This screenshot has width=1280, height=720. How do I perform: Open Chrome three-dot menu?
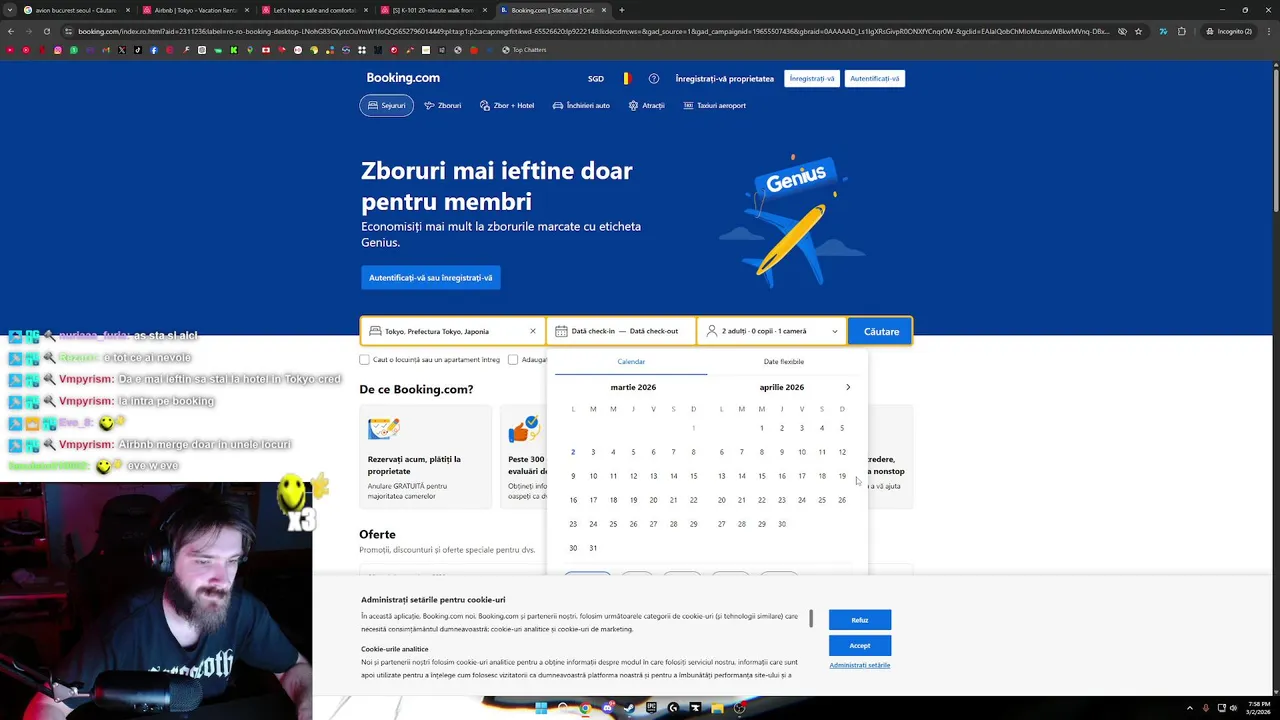click(x=1268, y=31)
